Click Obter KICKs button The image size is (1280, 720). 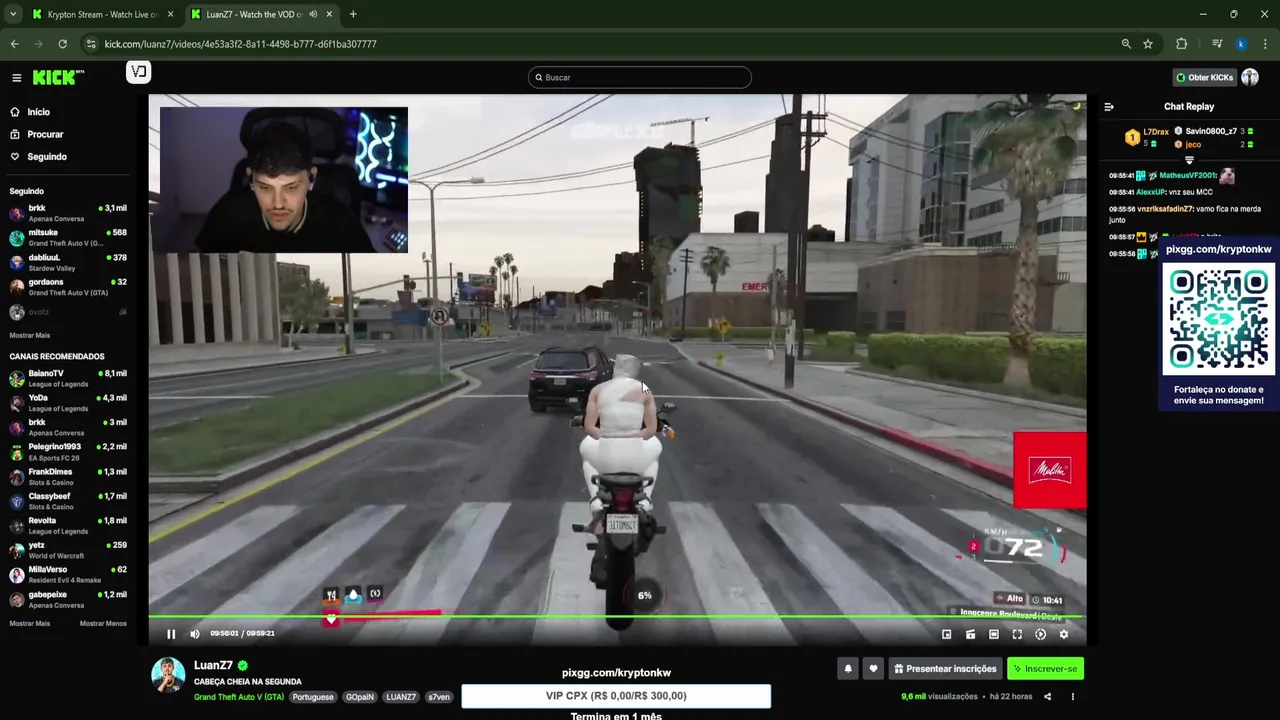[x=1204, y=77]
